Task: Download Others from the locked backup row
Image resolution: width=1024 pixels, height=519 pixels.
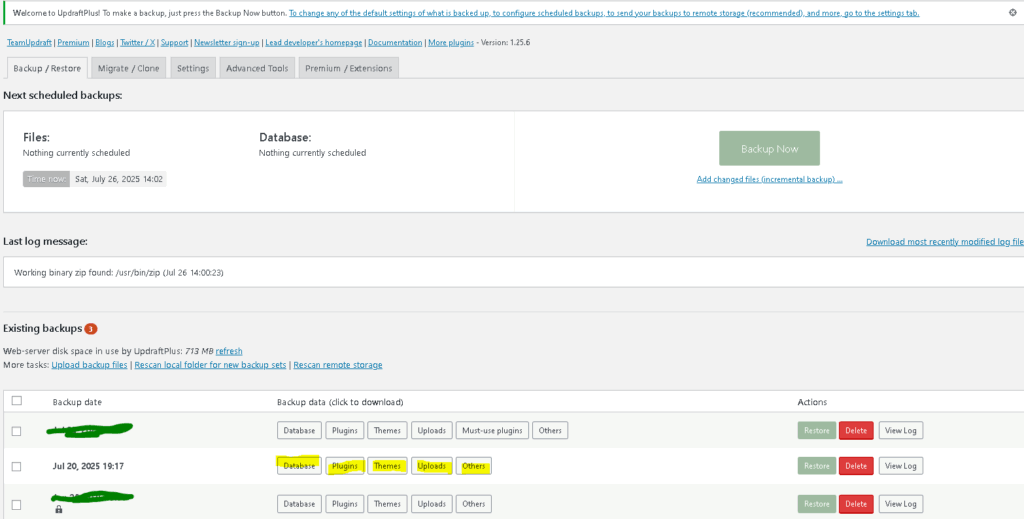Action: point(473,504)
